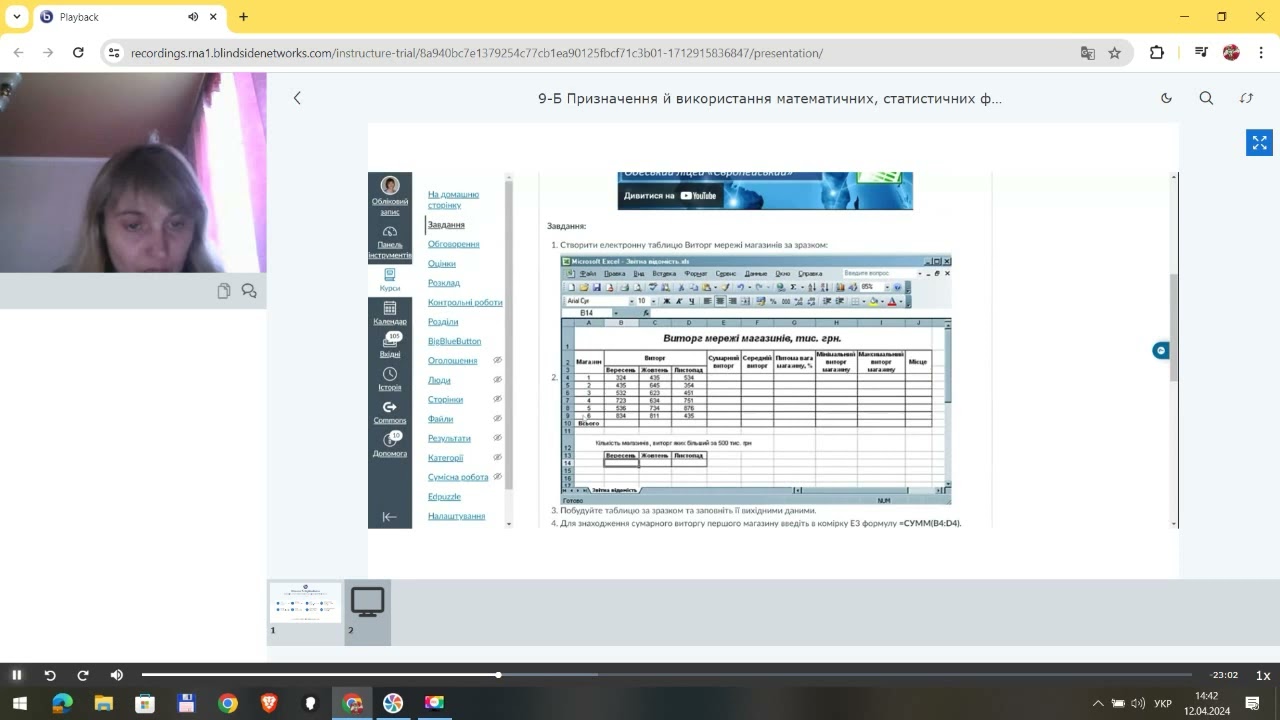Open the 1x playback speed menu

[1263, 675]
